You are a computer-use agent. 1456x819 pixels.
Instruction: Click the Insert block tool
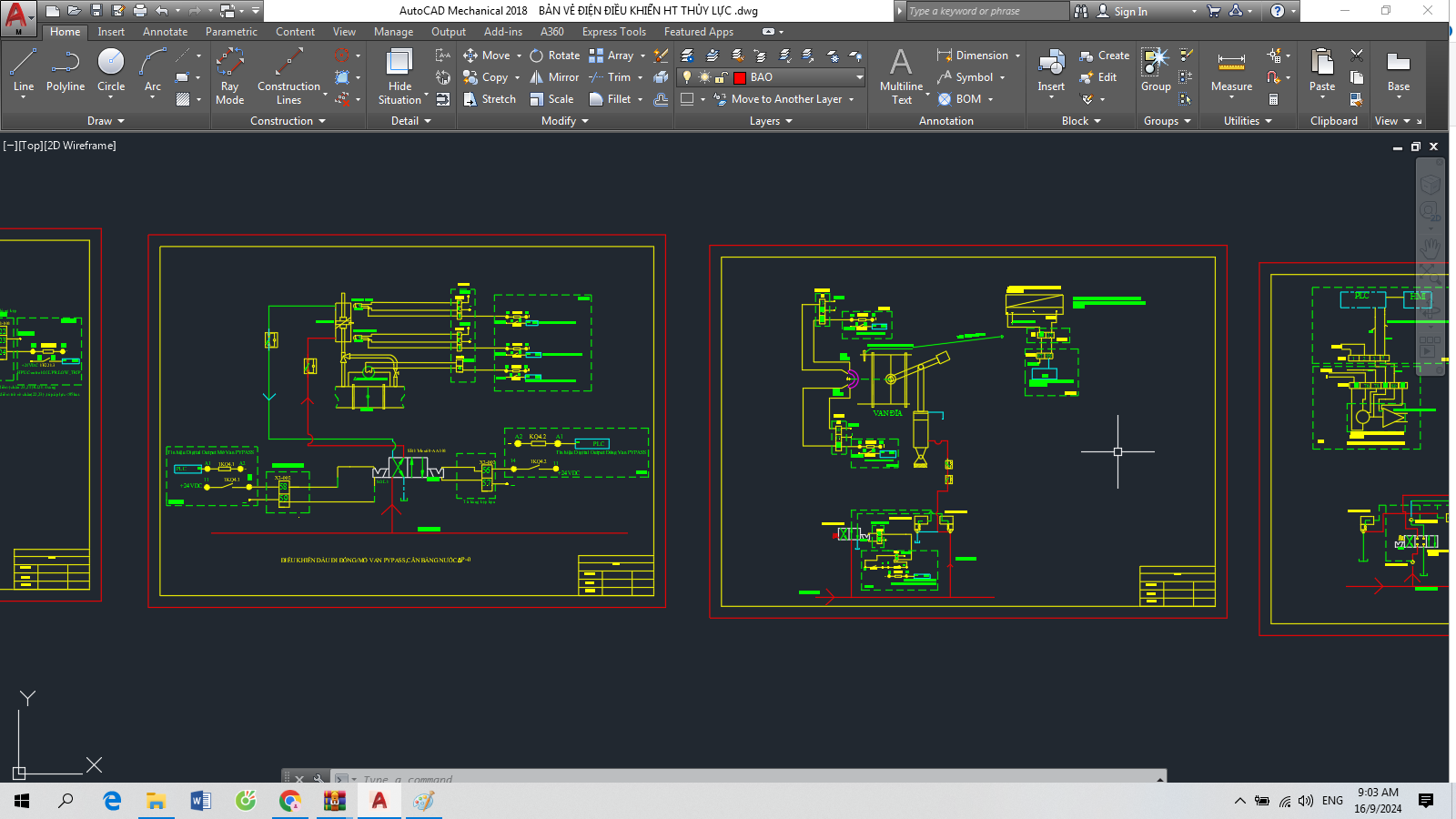coord(1051,71)
